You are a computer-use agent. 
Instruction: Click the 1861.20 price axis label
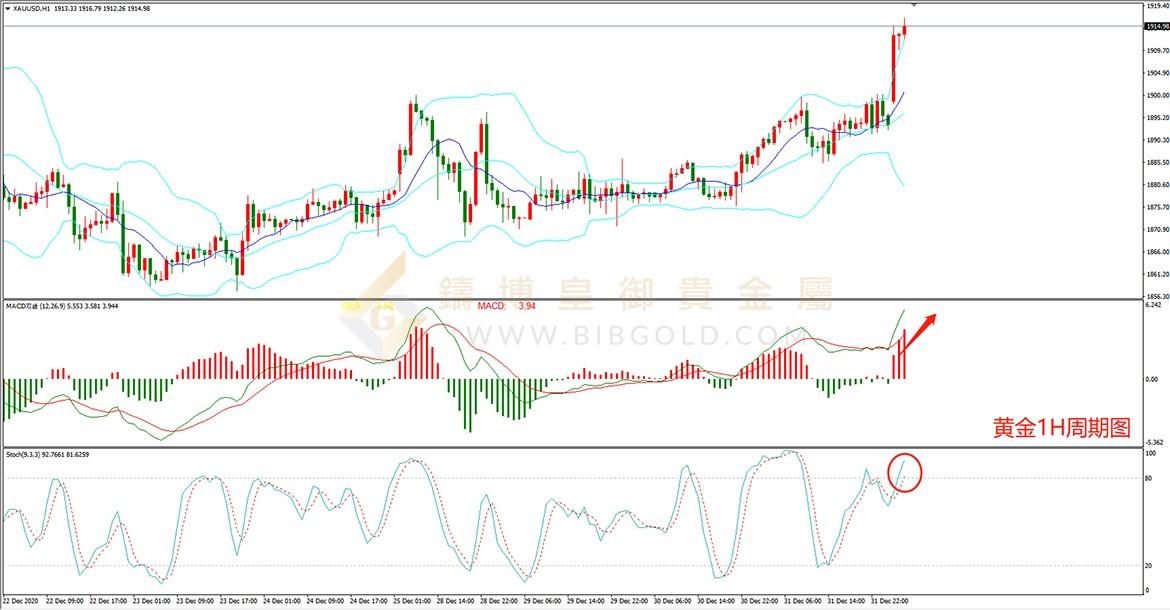click(1156, 274)
